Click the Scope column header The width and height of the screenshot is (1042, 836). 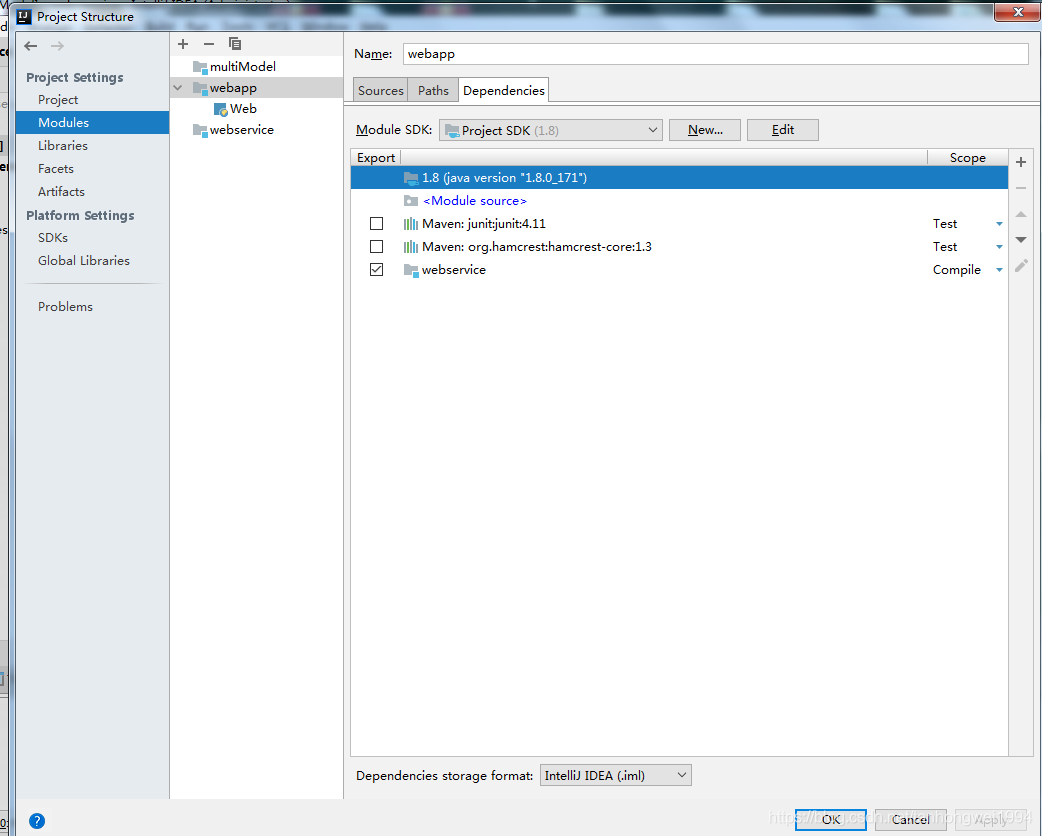click(968, 157)
